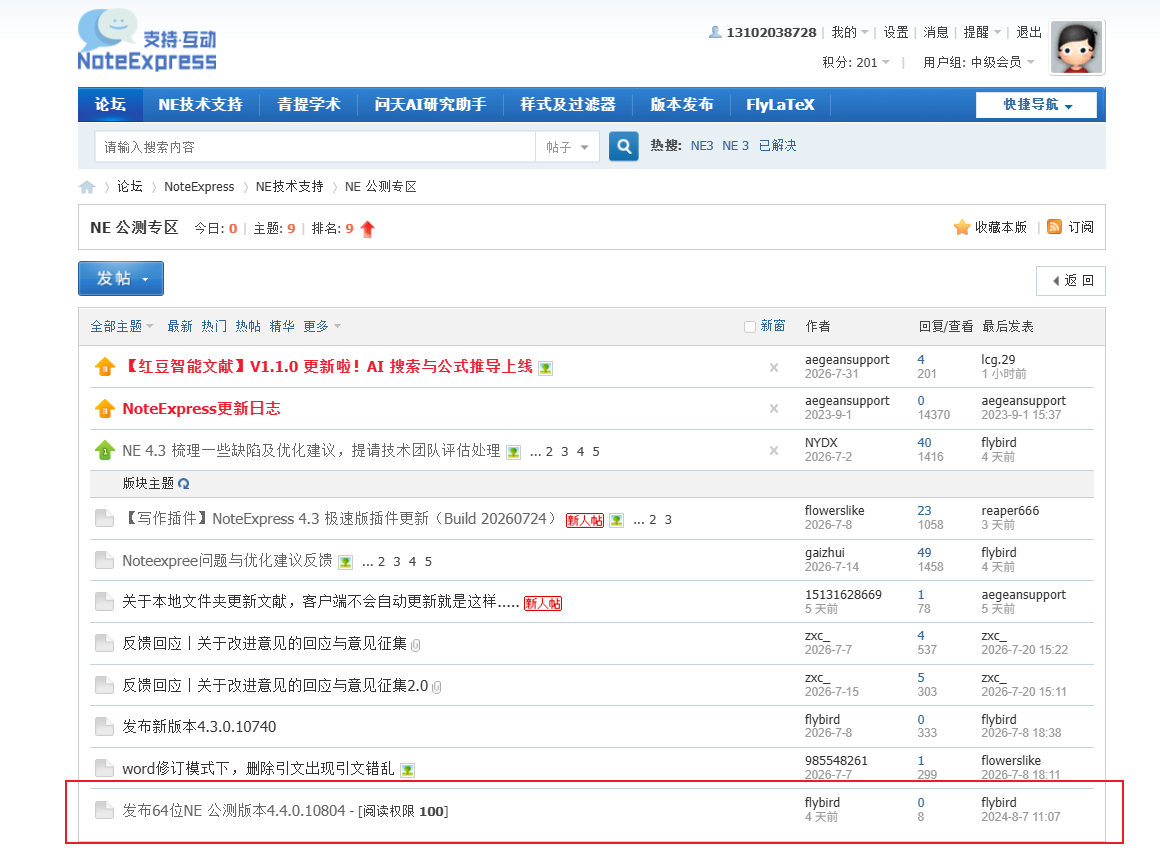Click the blue search magnifier button

(624, 146)
